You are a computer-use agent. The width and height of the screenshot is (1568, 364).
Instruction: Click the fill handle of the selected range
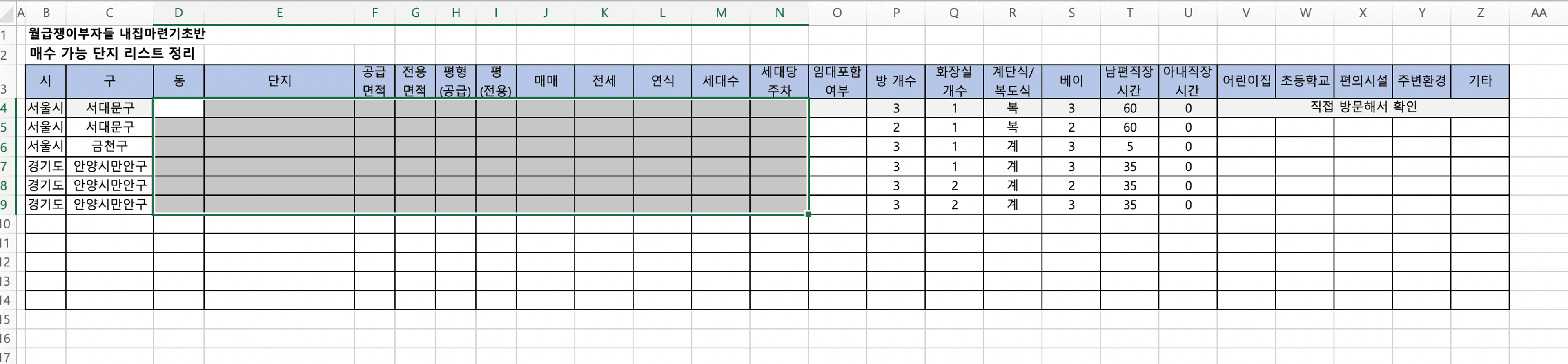click(x=808, y=214)
